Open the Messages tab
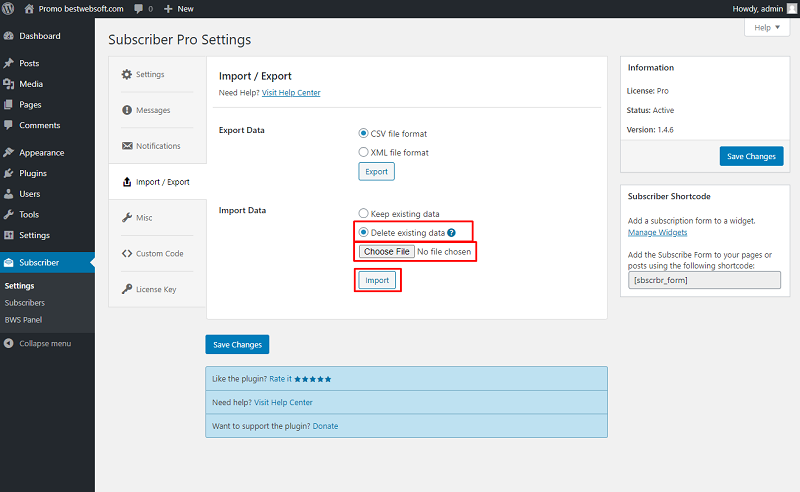The height and width of the screenshot is (492, 800). click(x=157, y=110)
